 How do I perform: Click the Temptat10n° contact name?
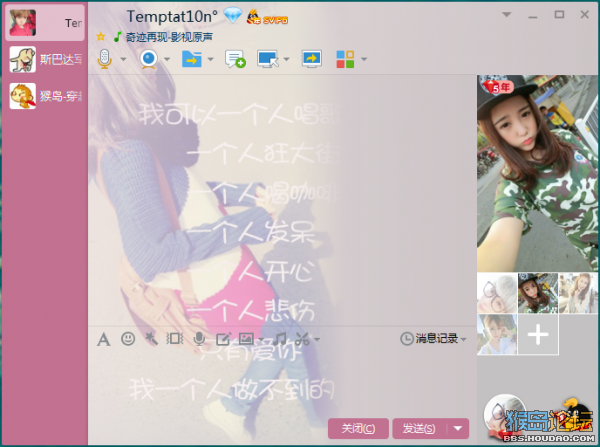(172, 16)
